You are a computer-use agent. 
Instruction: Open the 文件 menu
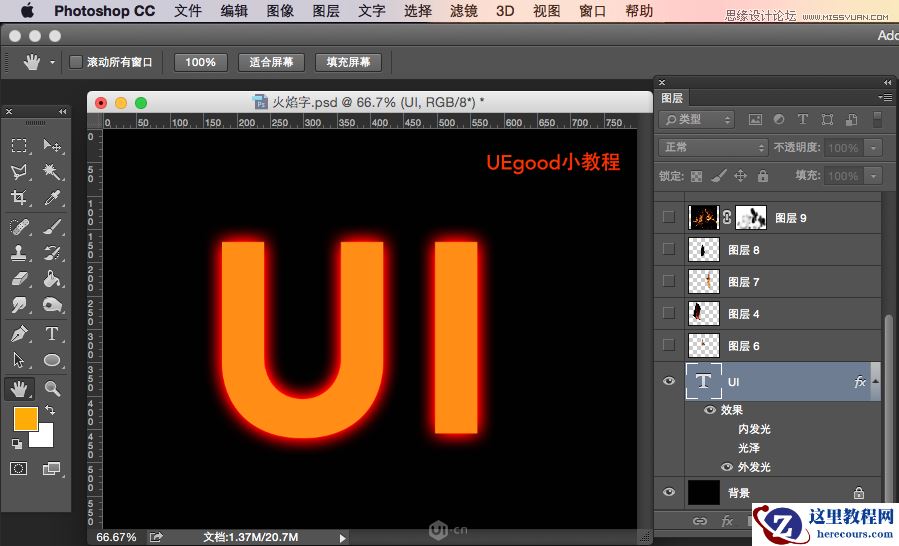188,10
